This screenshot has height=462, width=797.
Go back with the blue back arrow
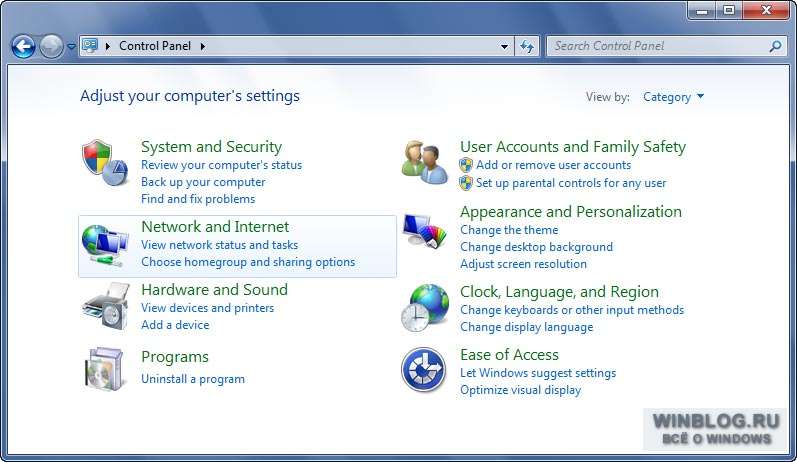point(23,47)
